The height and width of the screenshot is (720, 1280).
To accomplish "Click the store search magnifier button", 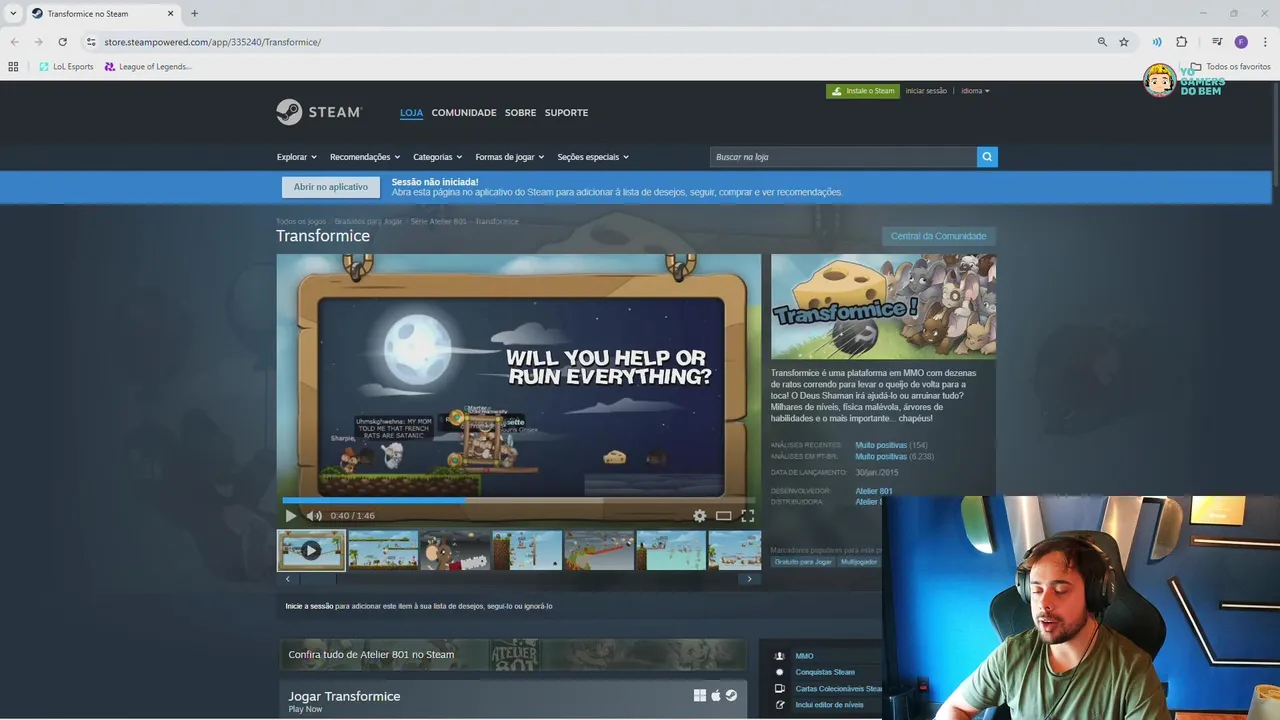I will point(987,157).
